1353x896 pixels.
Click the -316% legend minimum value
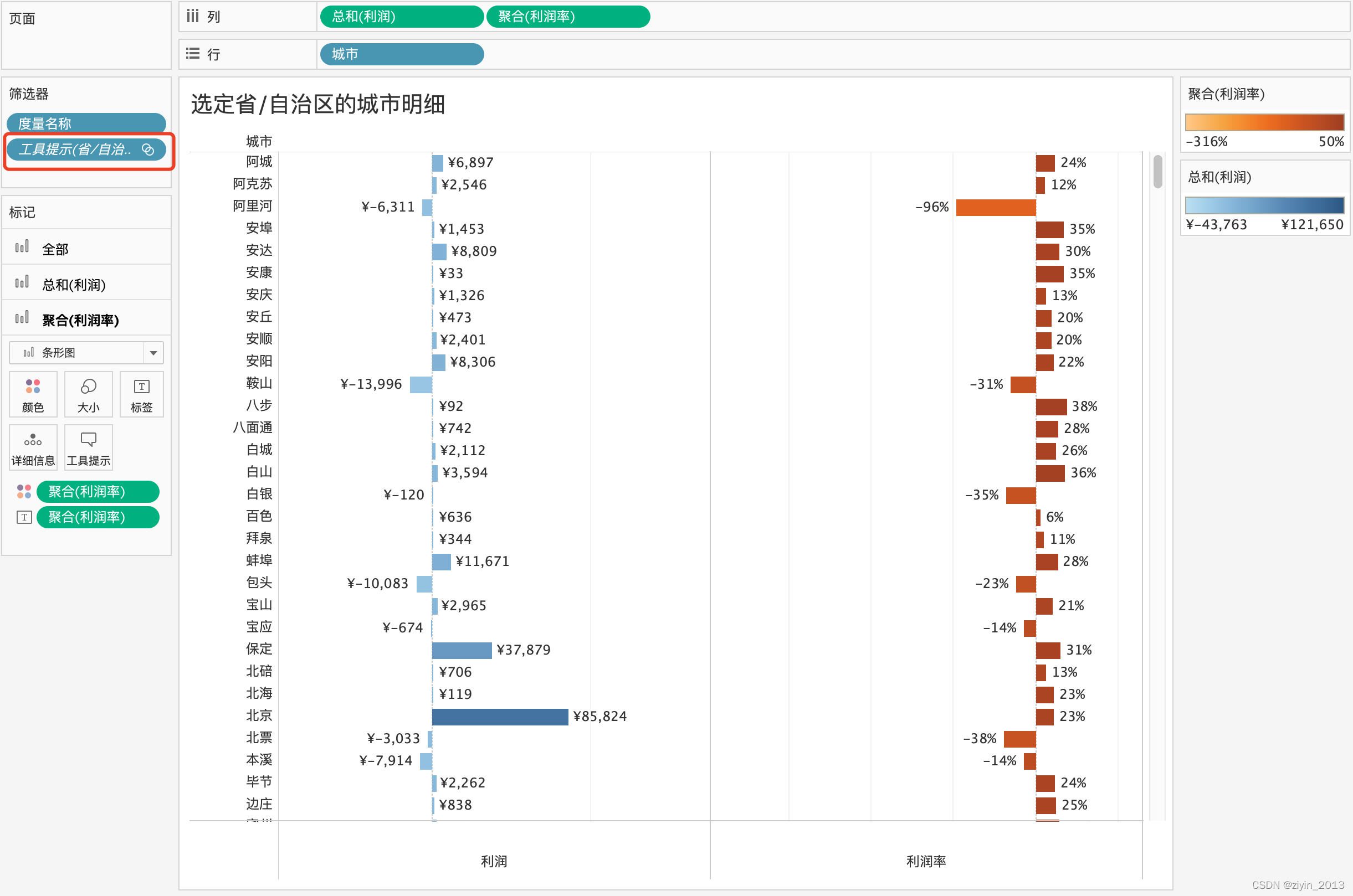click(1207, 142)
